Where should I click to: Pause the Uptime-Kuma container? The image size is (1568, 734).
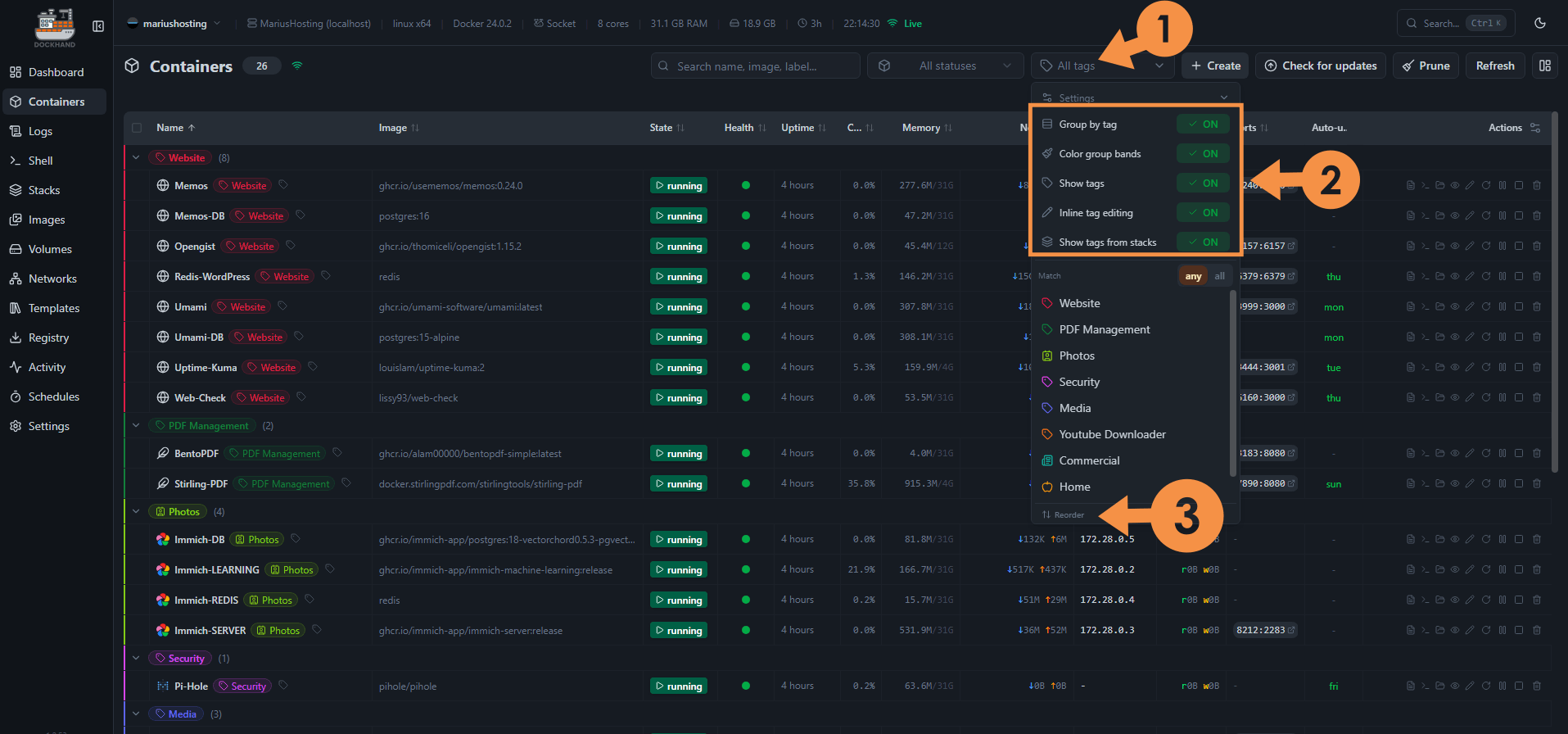coord(1502,368)
